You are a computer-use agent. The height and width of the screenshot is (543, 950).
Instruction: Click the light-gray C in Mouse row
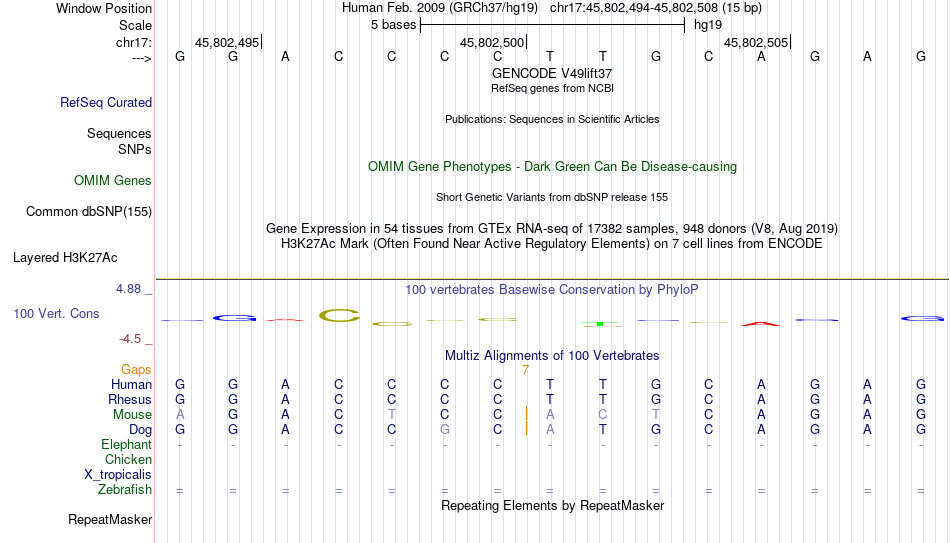tap(603, 415)
